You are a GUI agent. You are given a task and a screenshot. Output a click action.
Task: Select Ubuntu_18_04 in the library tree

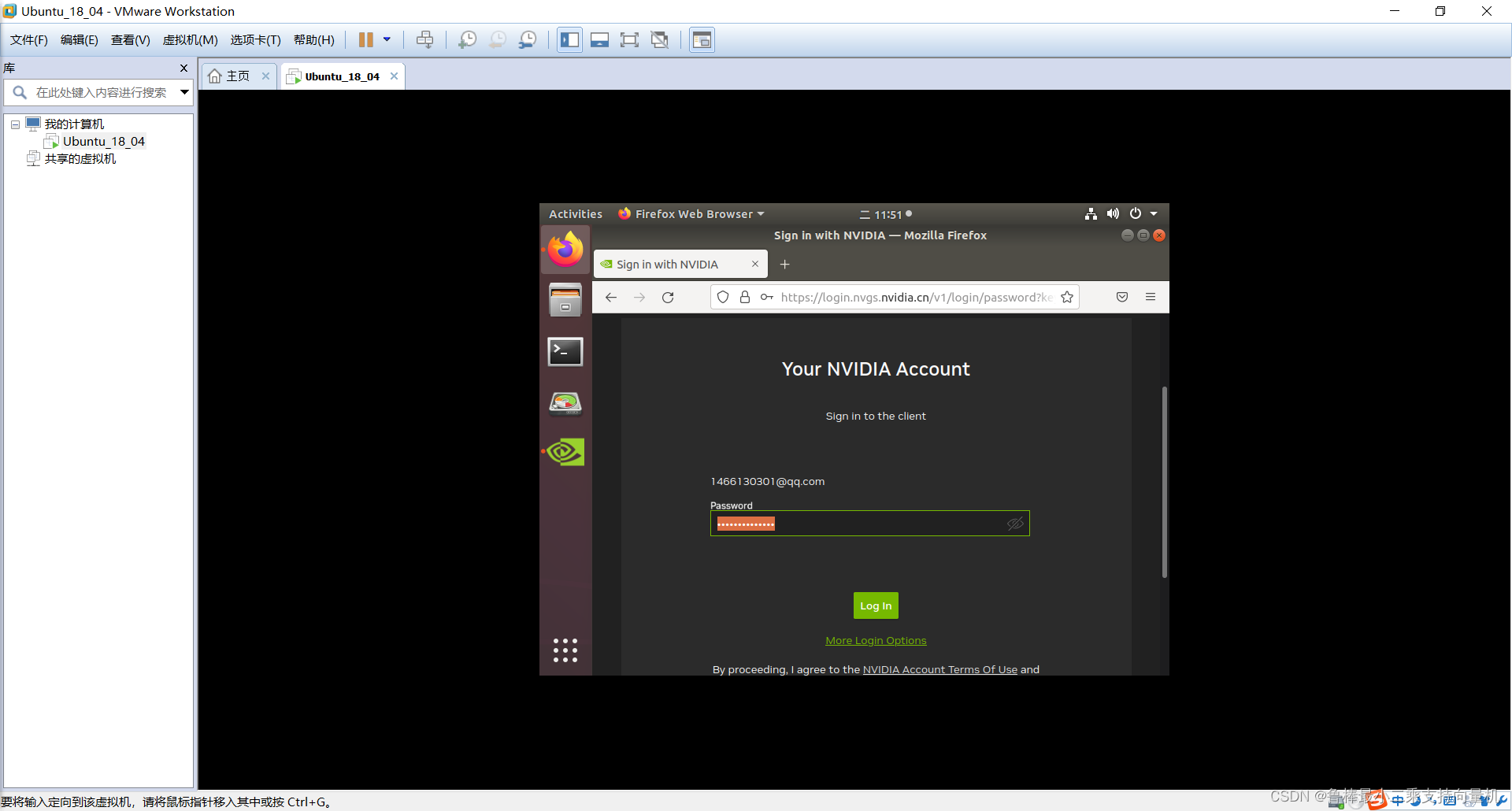click(104, 141)
